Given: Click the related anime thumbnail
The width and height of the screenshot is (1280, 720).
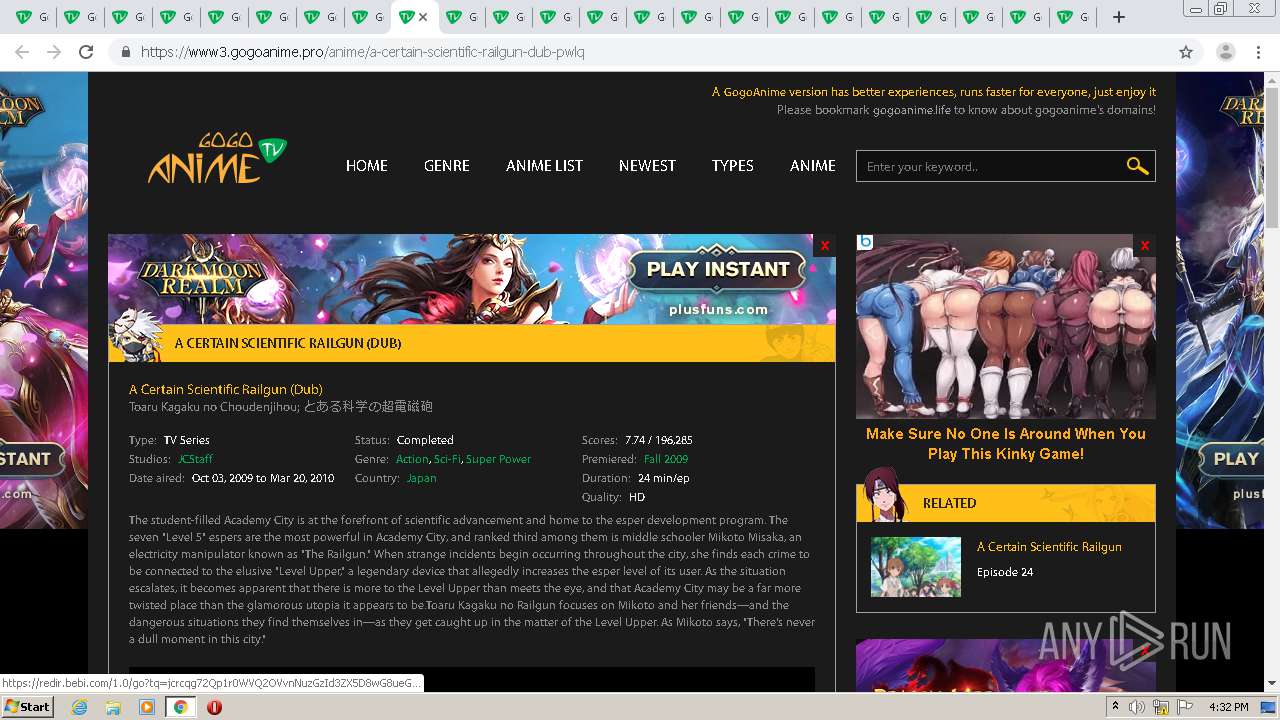Looking at the screenshot, I should point(916,567).
